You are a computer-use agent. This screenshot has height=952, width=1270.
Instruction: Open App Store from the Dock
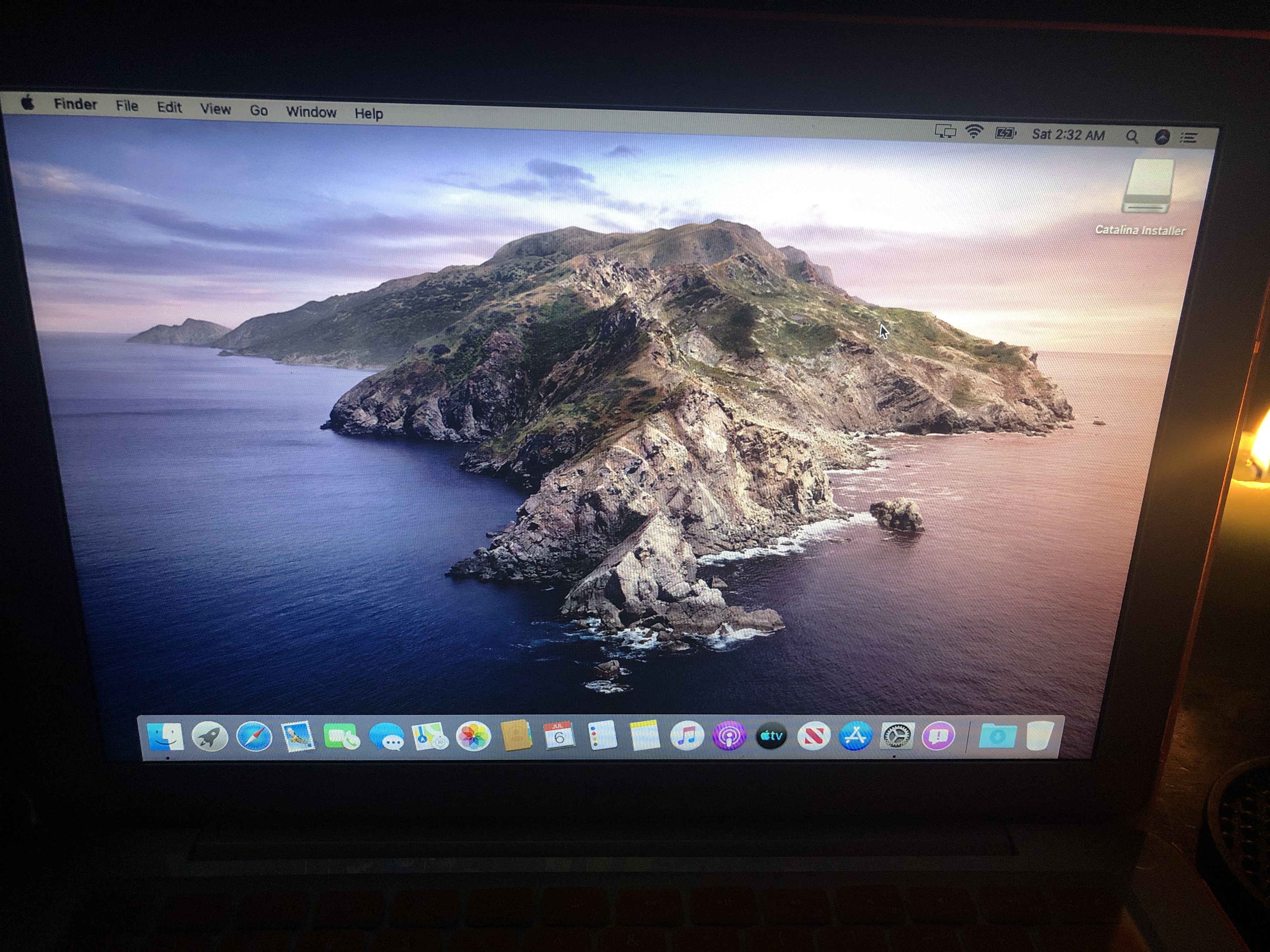855,735
